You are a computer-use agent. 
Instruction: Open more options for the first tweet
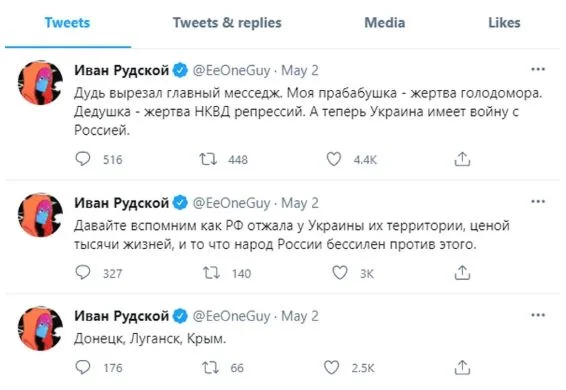[x=538, y=69]
